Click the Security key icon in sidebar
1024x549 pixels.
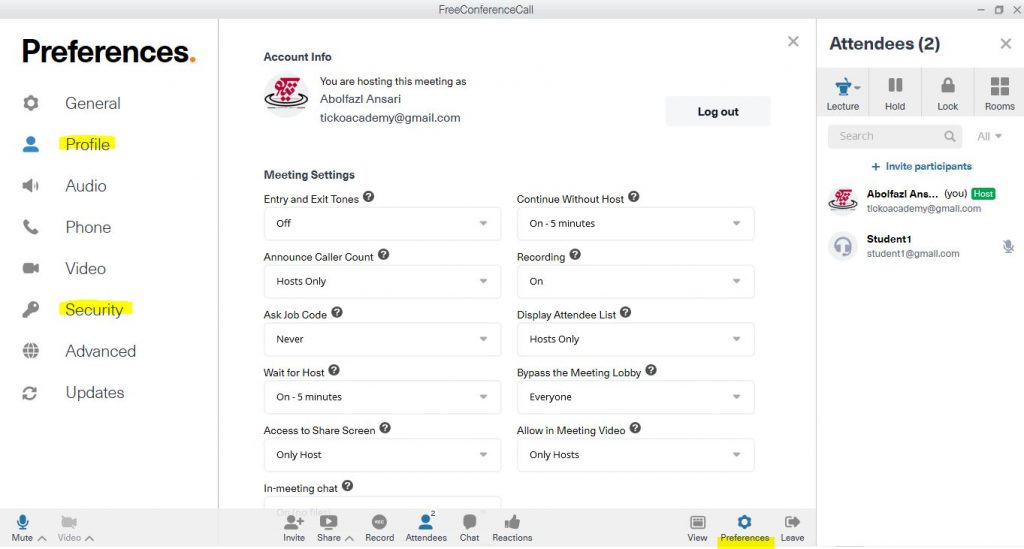pyautogui.click(x=31, y=309)
